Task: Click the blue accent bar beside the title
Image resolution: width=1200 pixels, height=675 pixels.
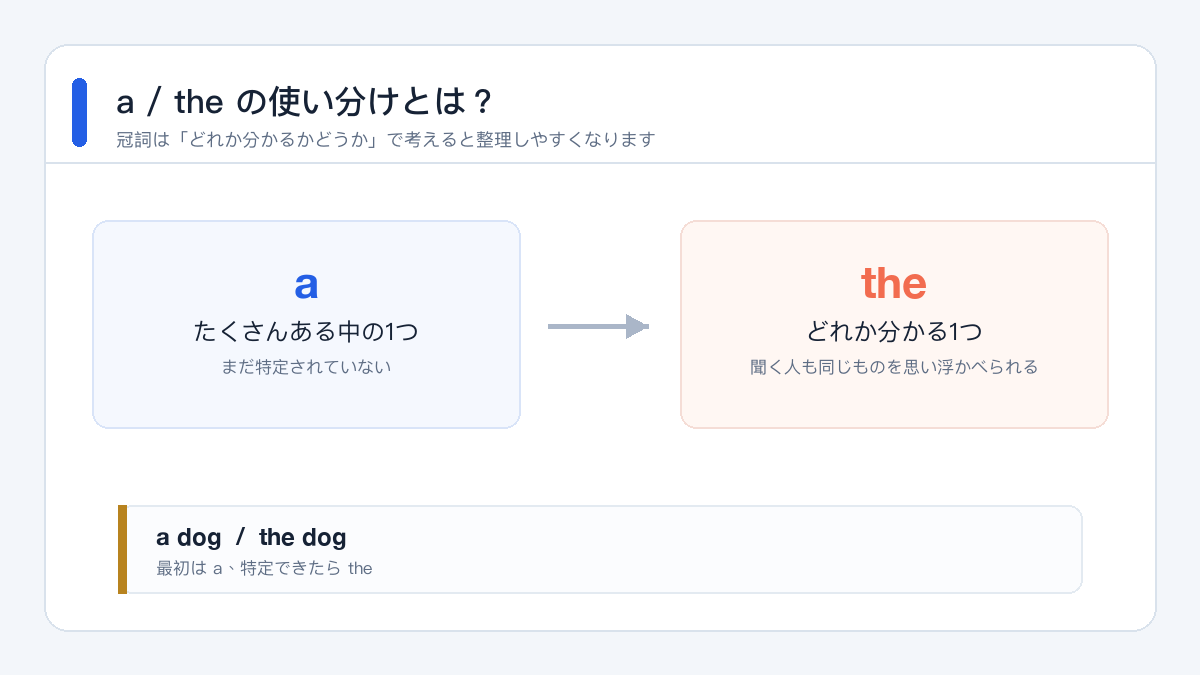Action: click(x=80, y=112)
